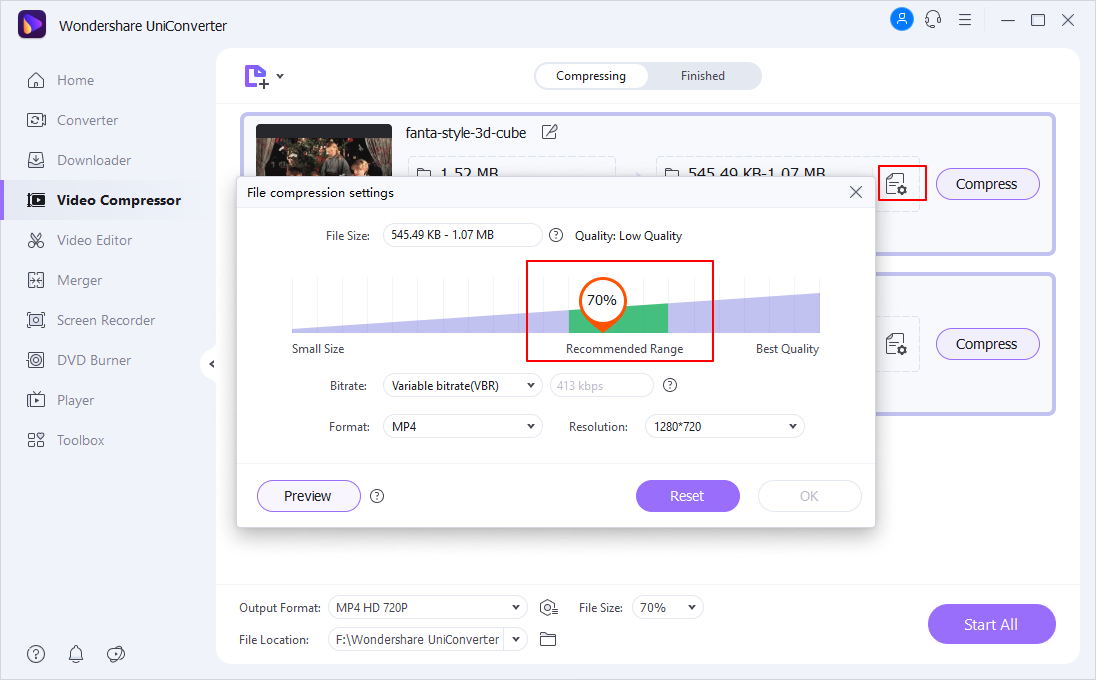Click the File Size input field
This screenshot has width=1096, height=680.
tap(462, 235)
